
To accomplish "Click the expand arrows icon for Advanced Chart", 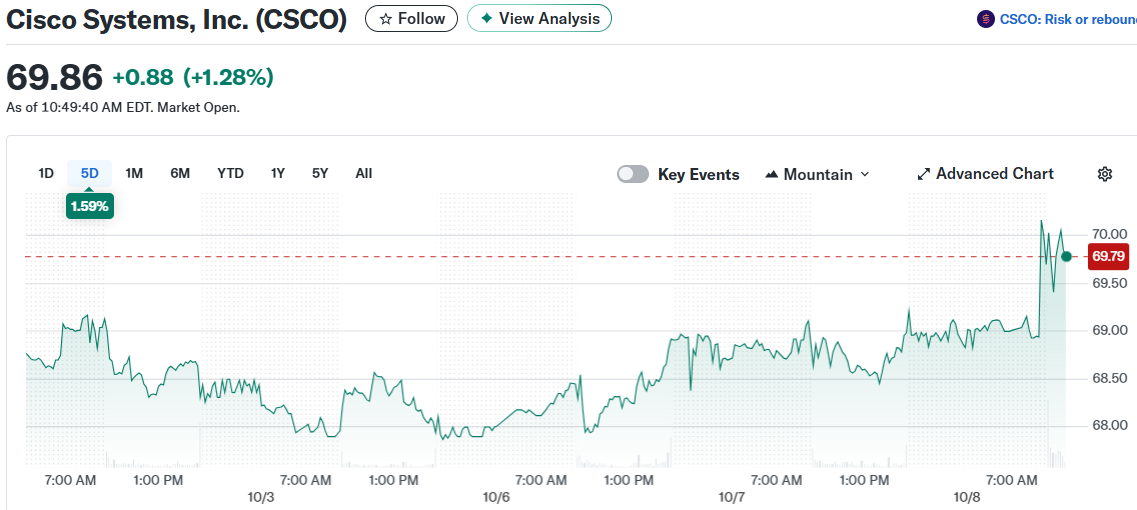I will 923,174.
